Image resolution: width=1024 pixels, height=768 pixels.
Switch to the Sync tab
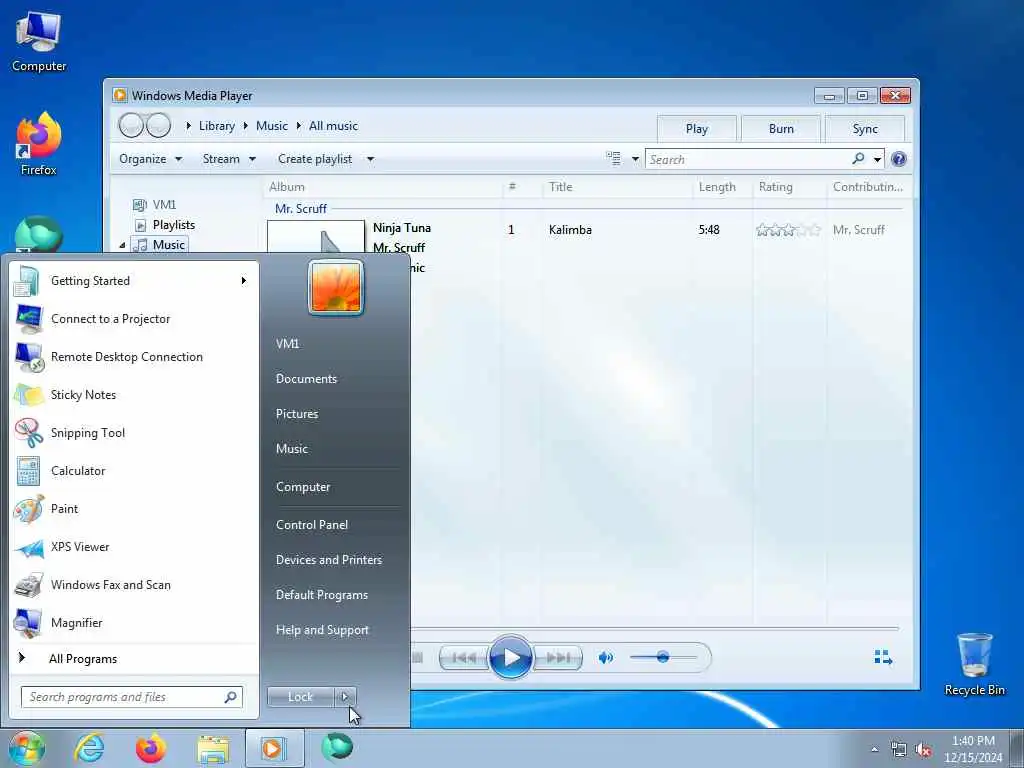pyautogui.click(x=865, y=129)
